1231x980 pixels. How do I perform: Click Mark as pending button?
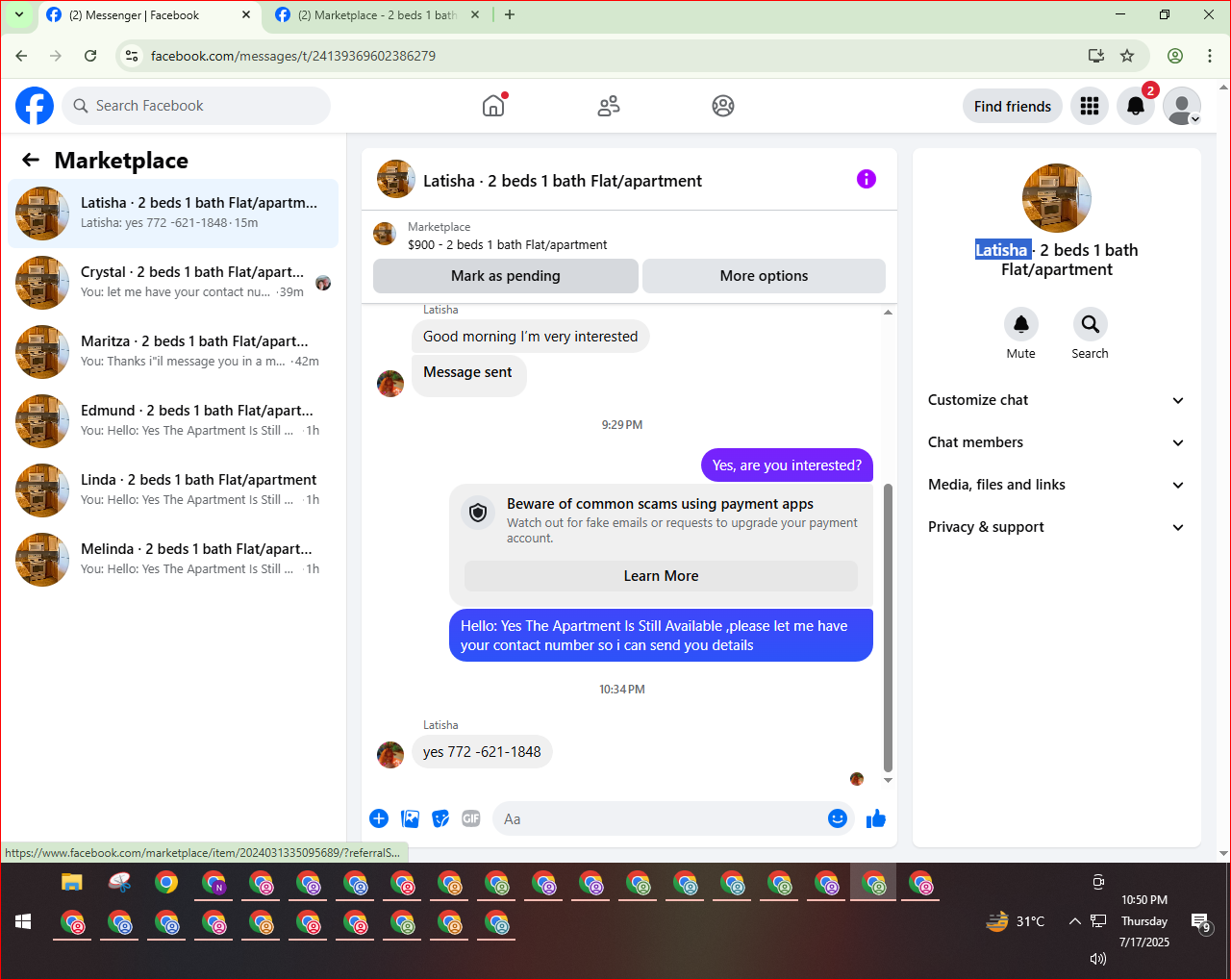tap(506, 276)
